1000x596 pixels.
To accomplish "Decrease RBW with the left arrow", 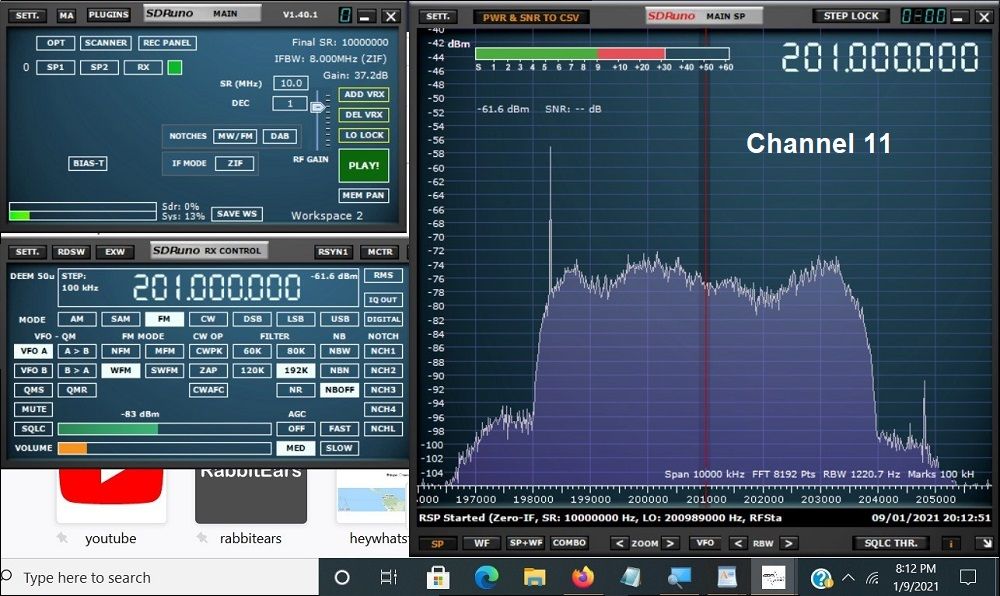I will 739,543.
